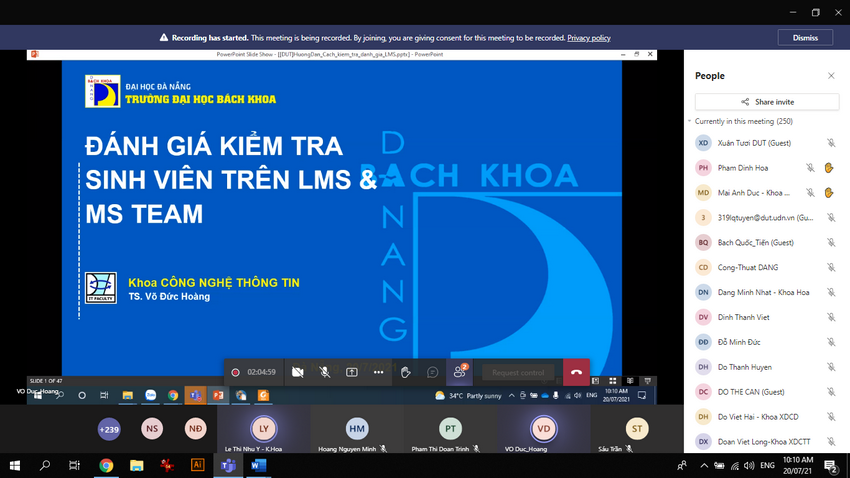The height and width of the screenshot is (478, 850).
Task: Show hidden system tray icons
Action: tap(704, 466)
